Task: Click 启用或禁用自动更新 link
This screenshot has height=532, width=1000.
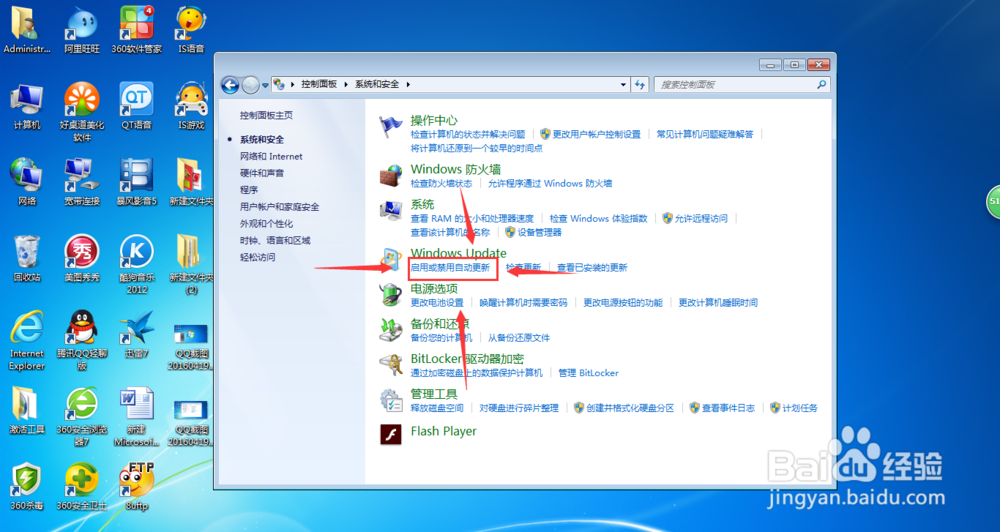Action: coord(450,267)
